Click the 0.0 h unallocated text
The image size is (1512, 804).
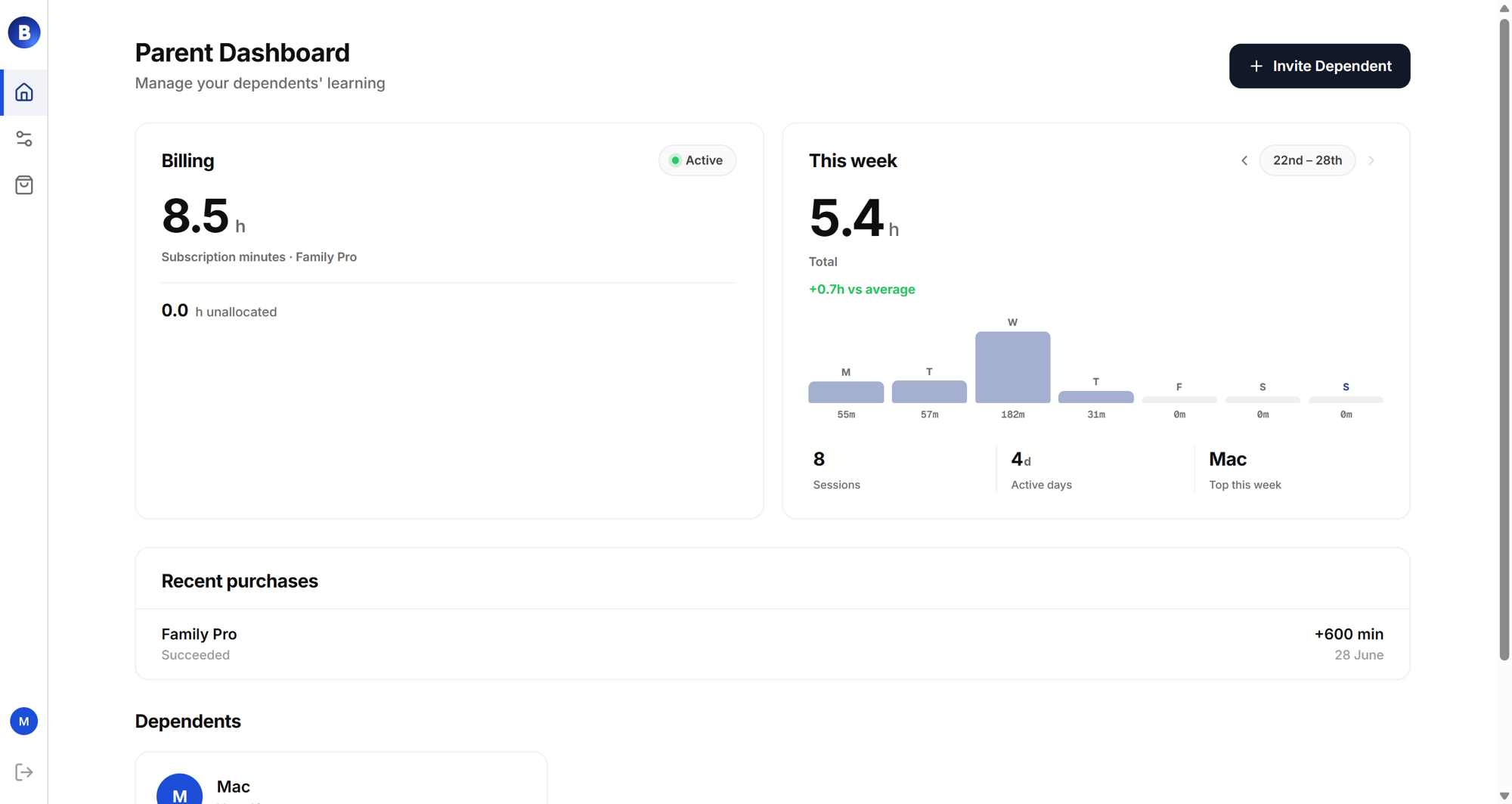tap(219, 311)
